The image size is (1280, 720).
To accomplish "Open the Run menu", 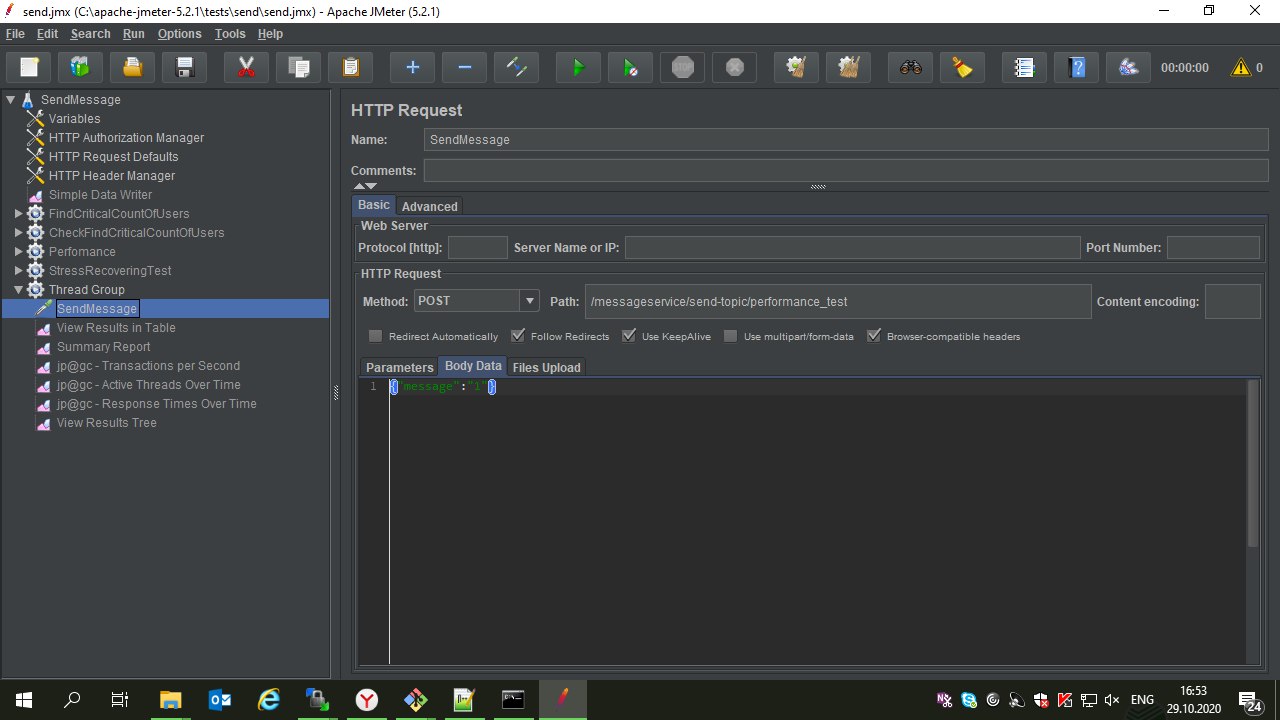I will [134, 34].
